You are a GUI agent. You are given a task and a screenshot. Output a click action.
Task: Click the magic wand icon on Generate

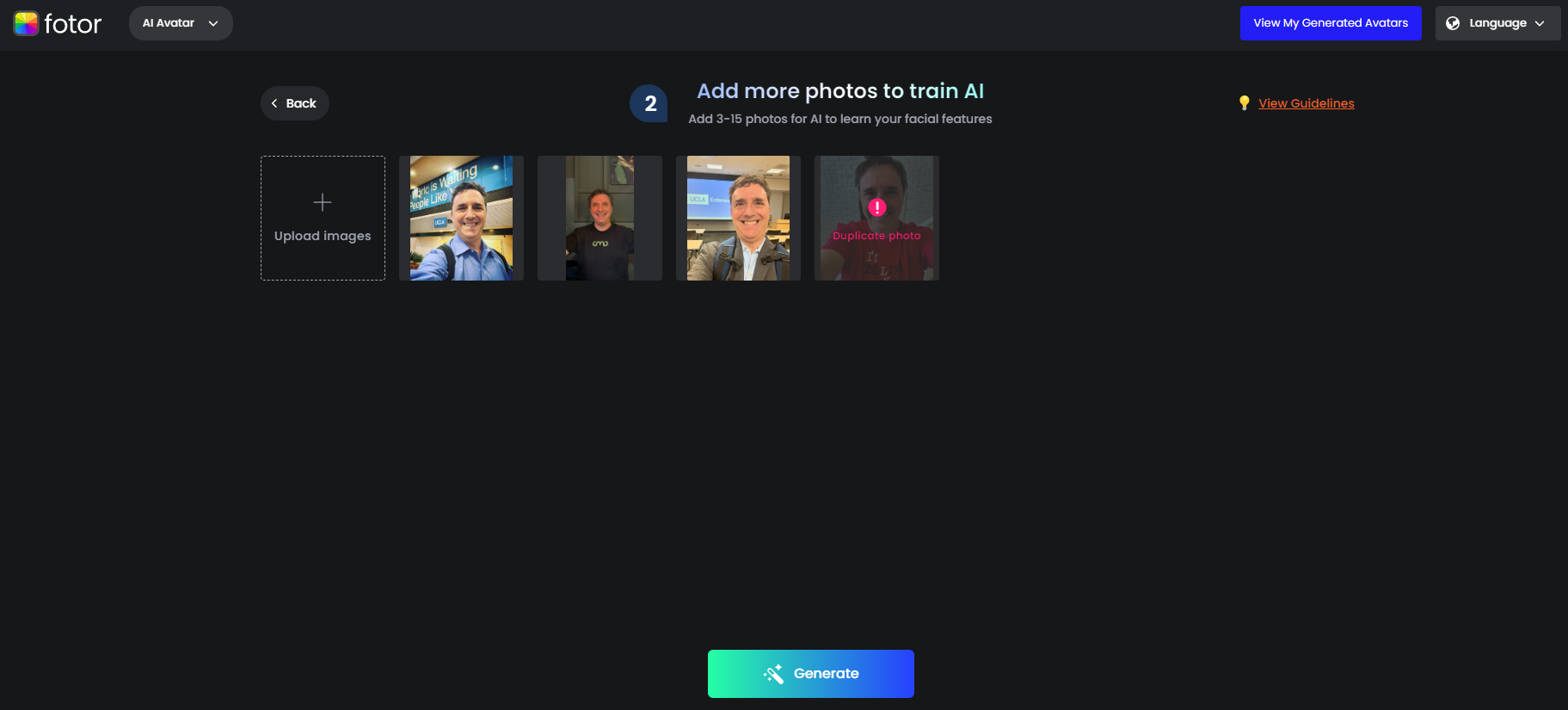(x=773, y=674)
